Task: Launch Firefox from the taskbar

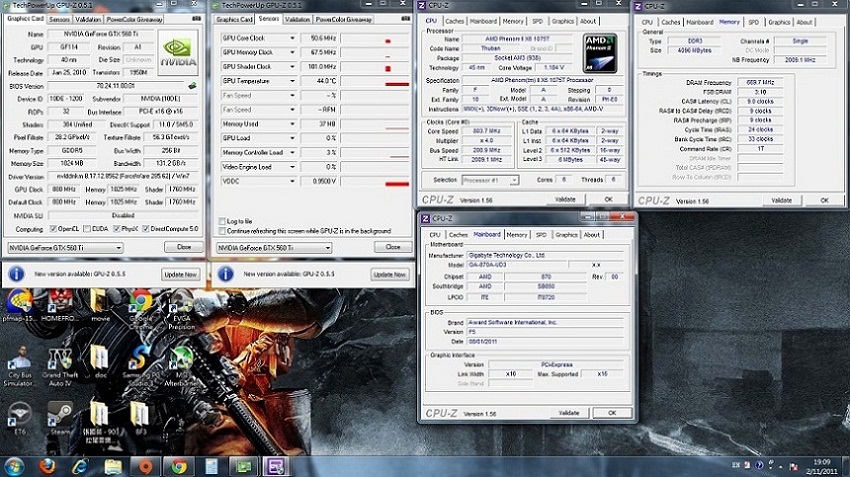Action: pos(48,466)
